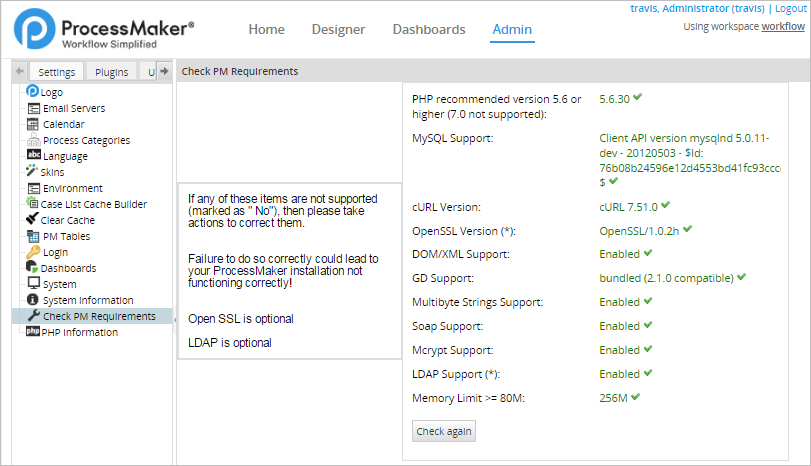Select Case List Cache Builder

[93, 204]
